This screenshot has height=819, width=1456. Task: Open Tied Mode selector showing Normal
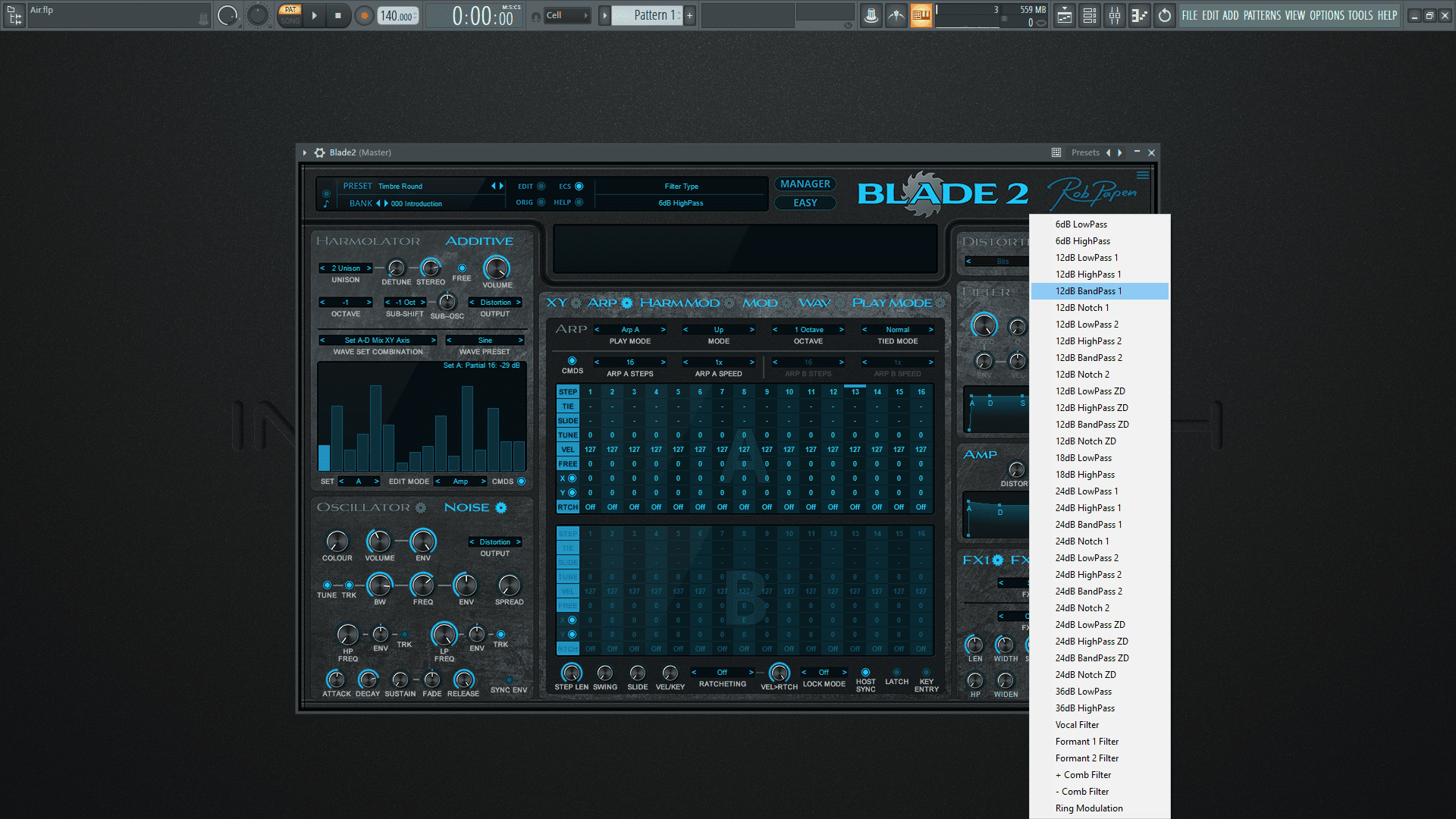(898, 330)
